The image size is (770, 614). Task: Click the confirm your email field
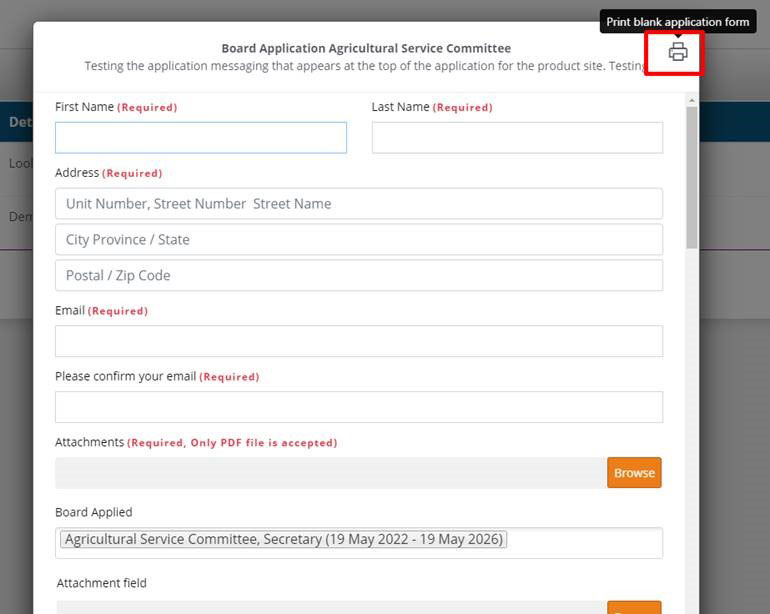click(359, 407)
